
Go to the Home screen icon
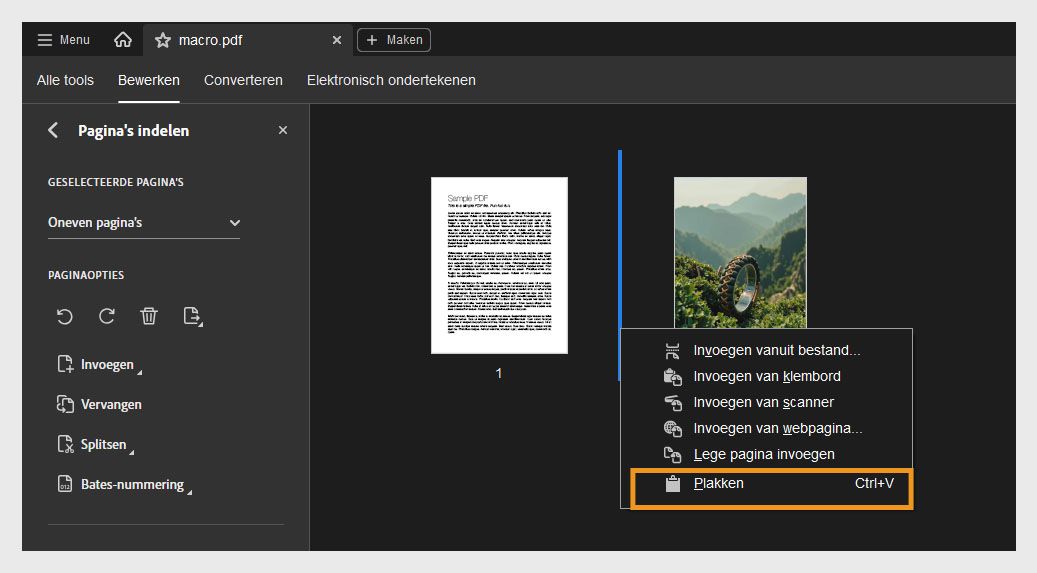click(x=122, y=40)
